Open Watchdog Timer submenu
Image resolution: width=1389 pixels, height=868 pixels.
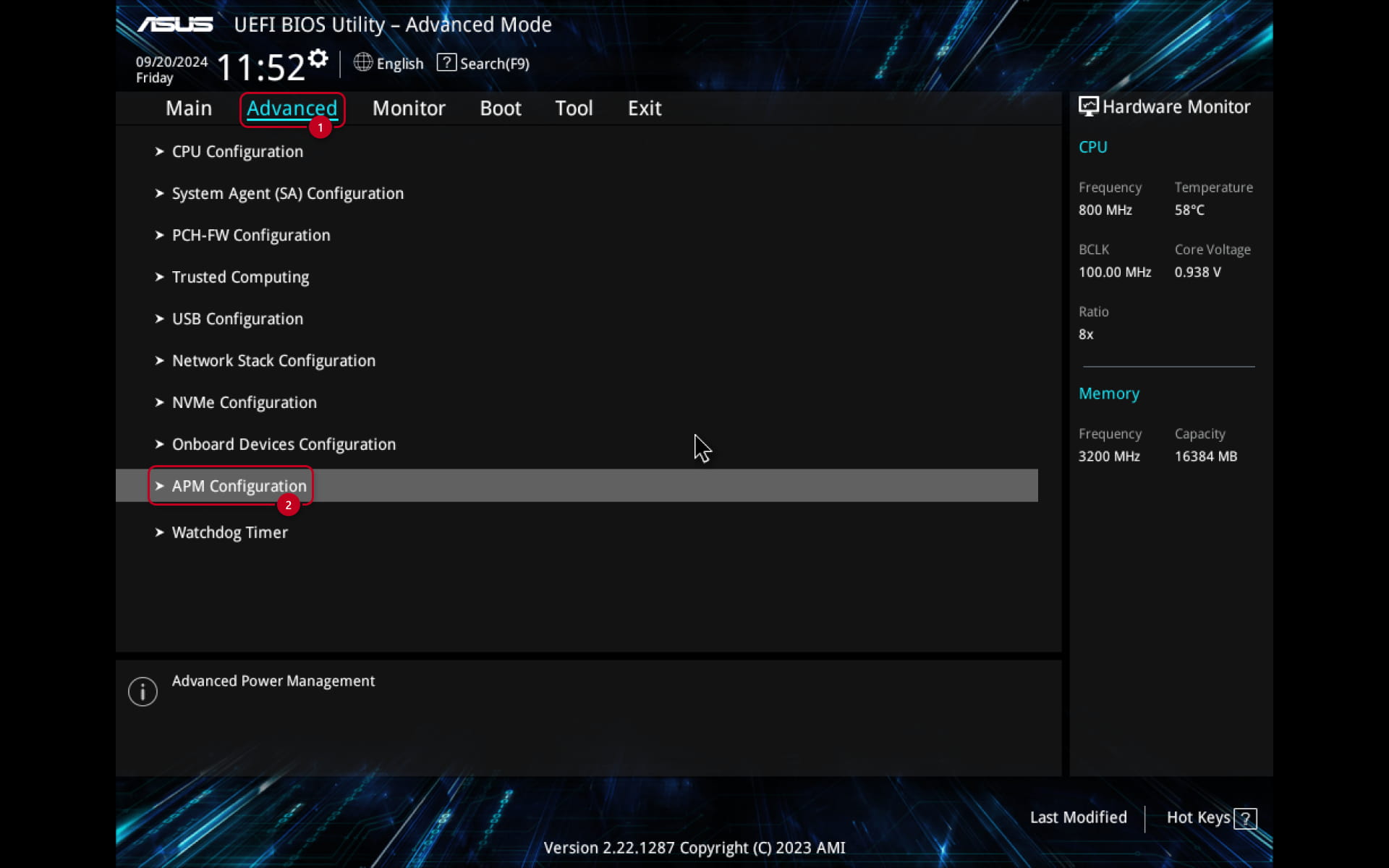click(230, 533)
